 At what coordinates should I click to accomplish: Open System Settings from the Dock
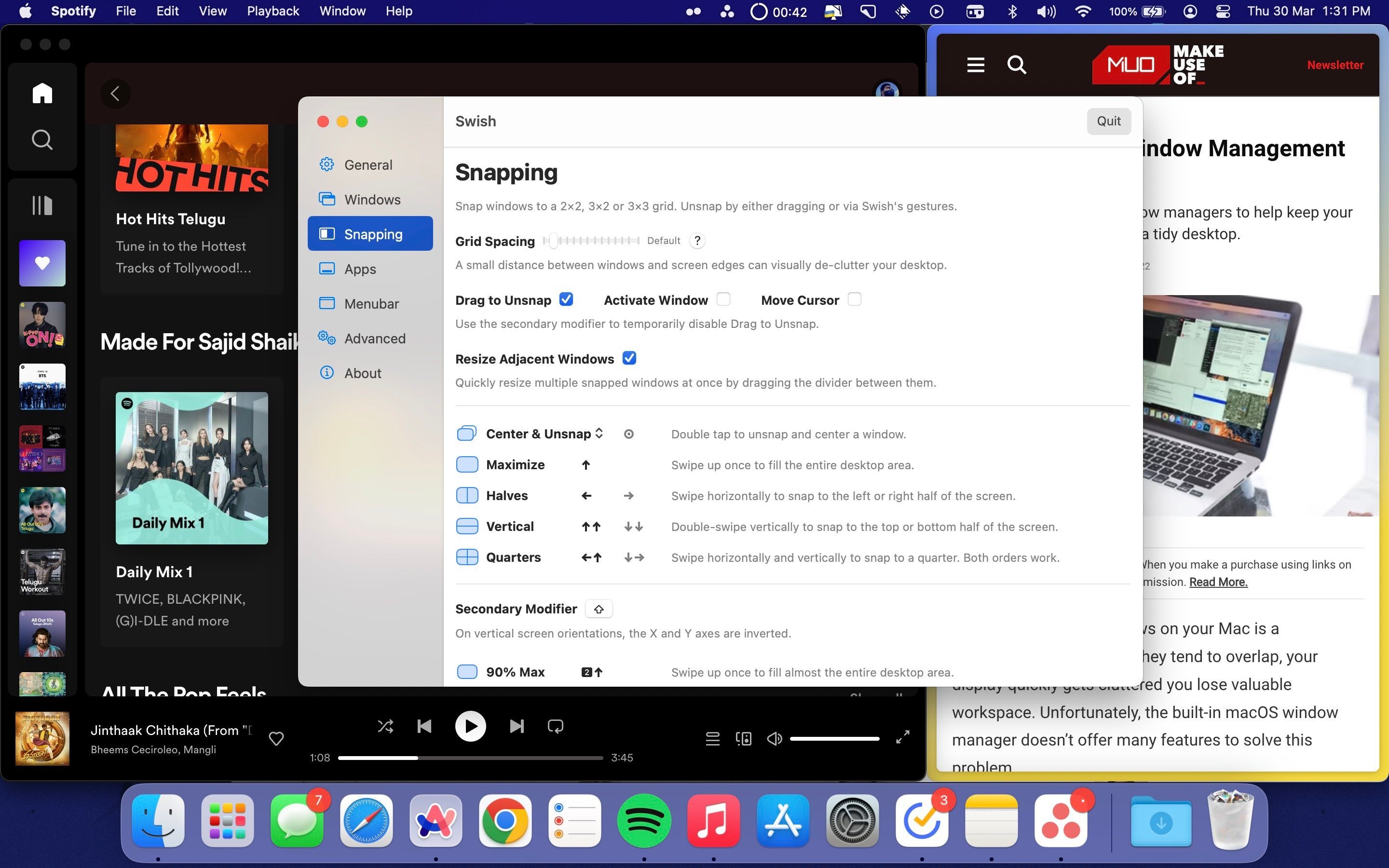pyautogui.click(x=852, y=820)
